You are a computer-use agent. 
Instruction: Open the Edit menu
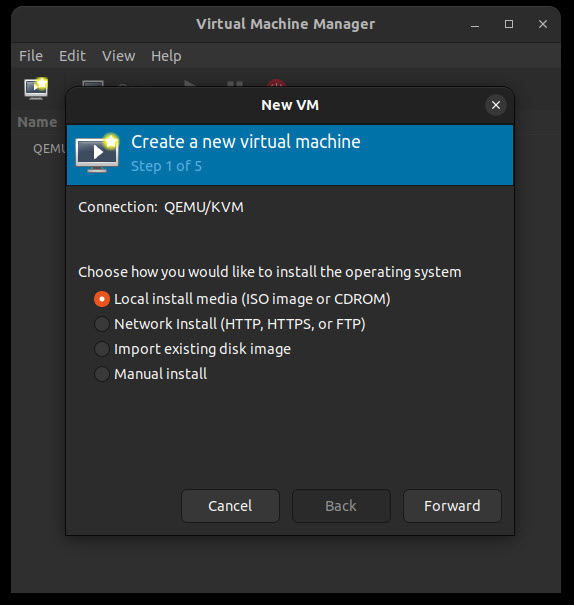click(72, 56)
